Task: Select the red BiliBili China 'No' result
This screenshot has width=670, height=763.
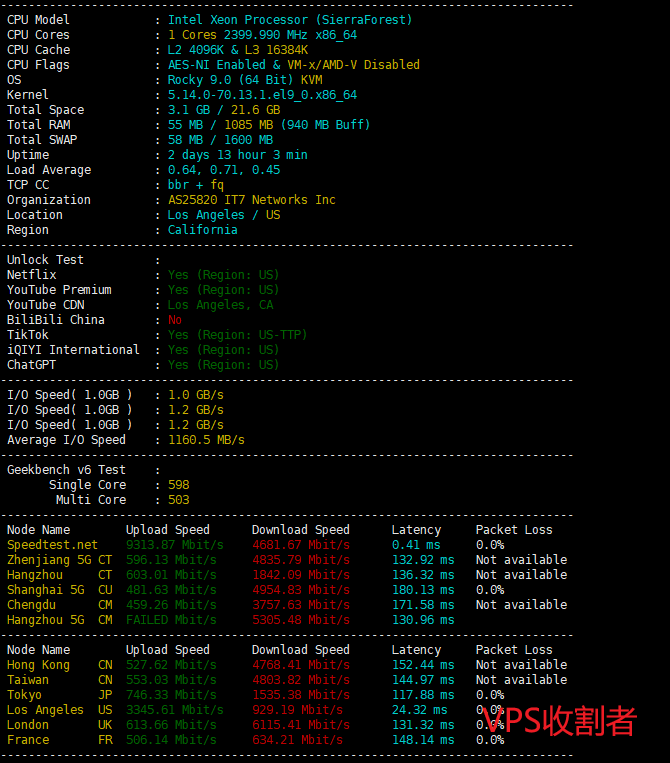Action: click(x=175, y=320)
